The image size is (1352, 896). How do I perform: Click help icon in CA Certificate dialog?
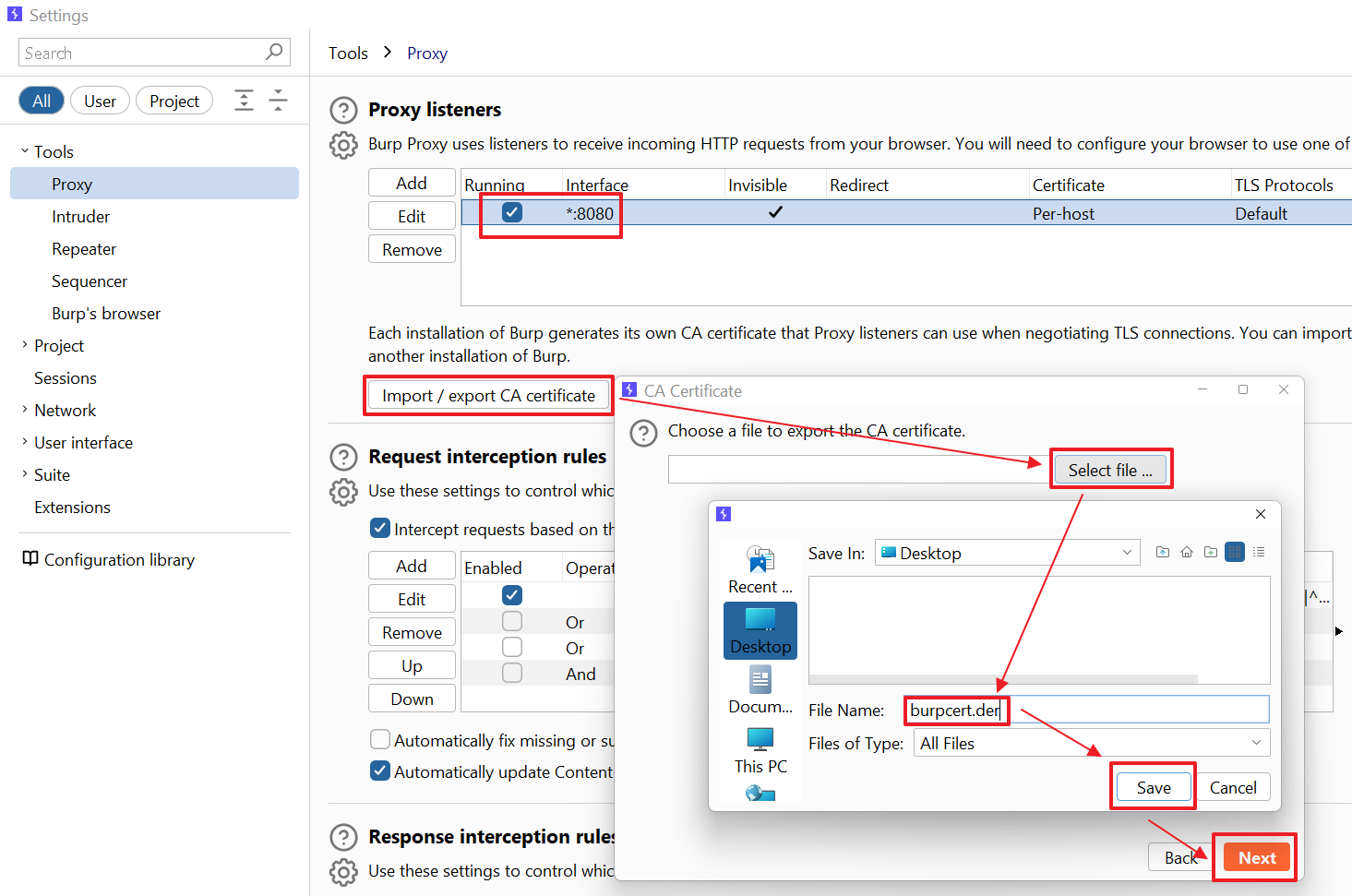[x=643, y=433]
